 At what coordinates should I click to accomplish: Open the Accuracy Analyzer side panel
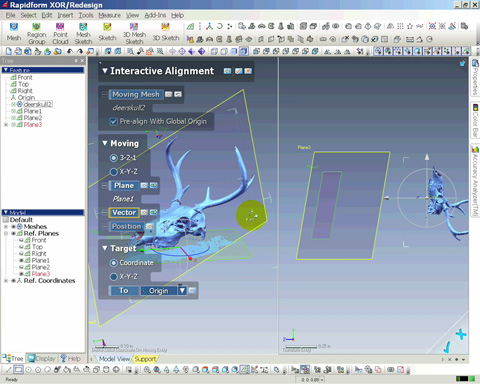tap(475, 180)
